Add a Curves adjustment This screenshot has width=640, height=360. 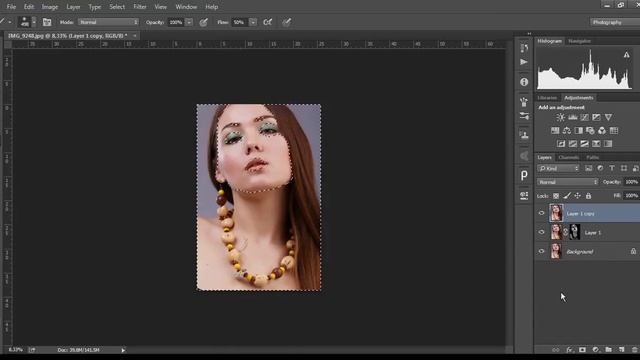tap(584, 118)
